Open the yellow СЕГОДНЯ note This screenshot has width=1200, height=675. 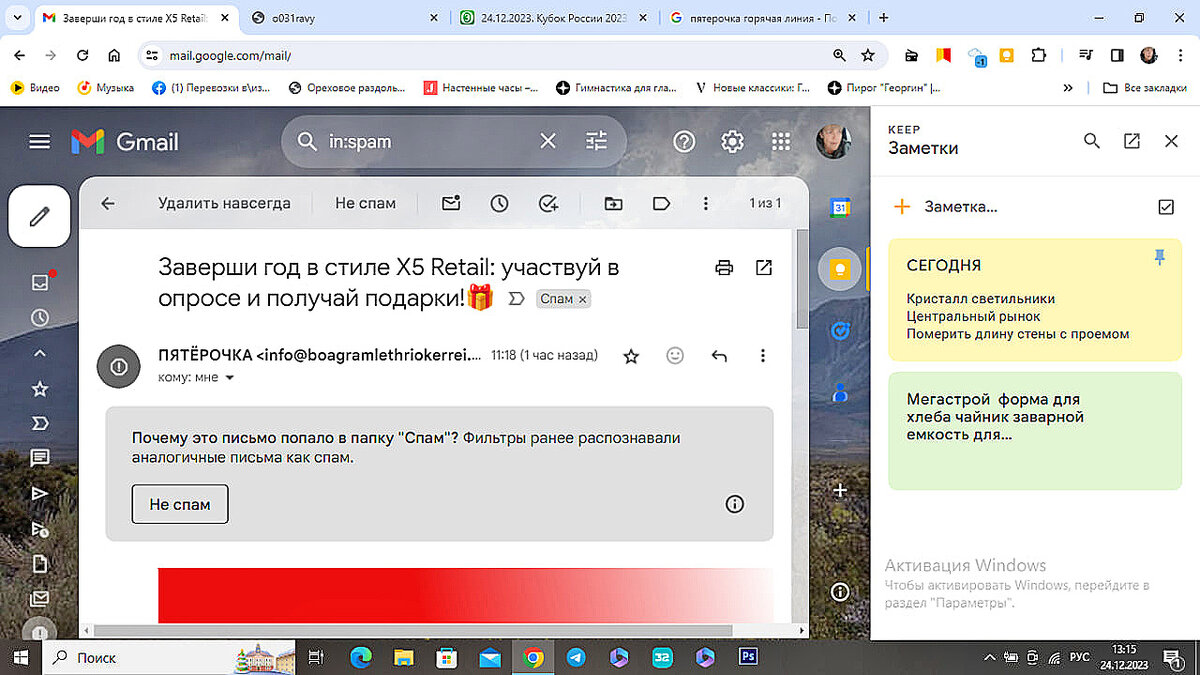pyautogui.click(x=1034, y=298)
